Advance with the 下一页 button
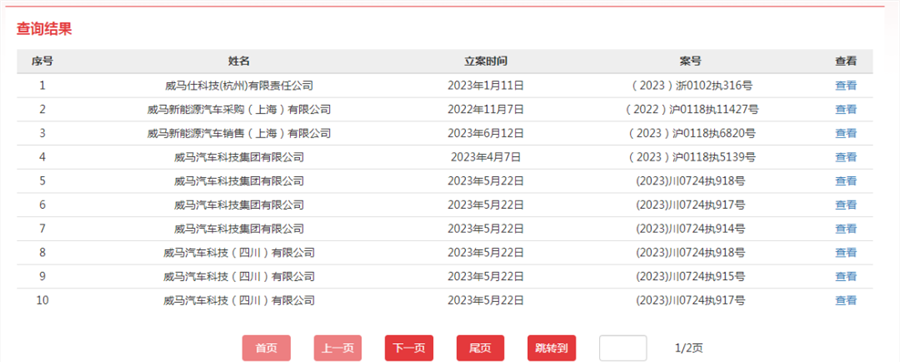Screen dimensions: 900x362 click(x=409, y=348)
